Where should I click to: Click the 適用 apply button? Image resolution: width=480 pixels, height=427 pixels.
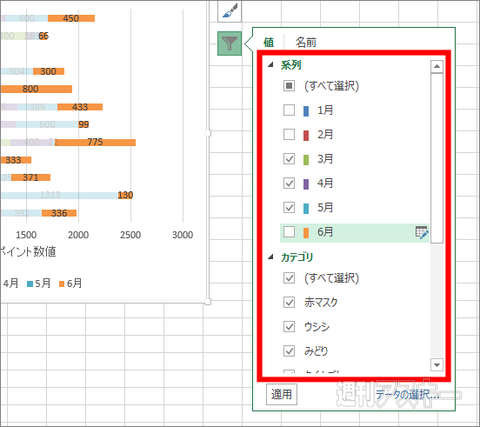point(281,394)
